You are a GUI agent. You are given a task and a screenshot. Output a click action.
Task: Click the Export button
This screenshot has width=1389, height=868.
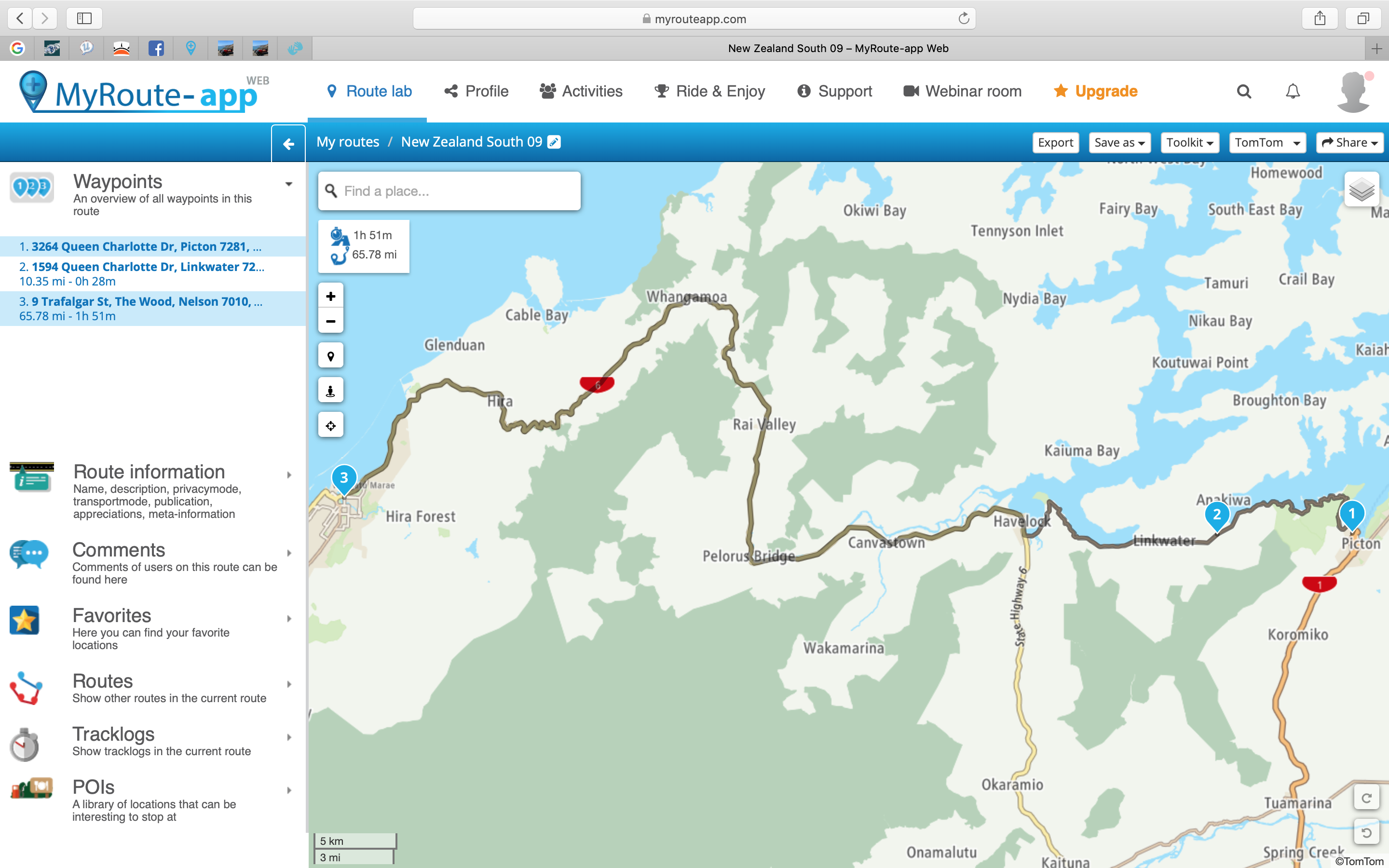(x=1055, y=142)
